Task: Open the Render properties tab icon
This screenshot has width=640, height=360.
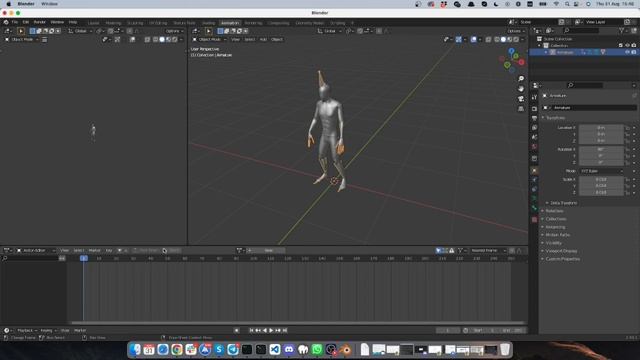Action: coord(534,109)
